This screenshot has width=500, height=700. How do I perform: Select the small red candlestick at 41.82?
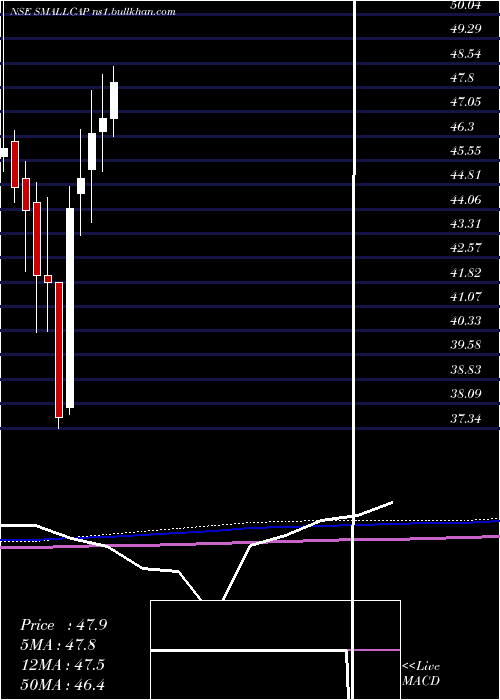point(48,279)
